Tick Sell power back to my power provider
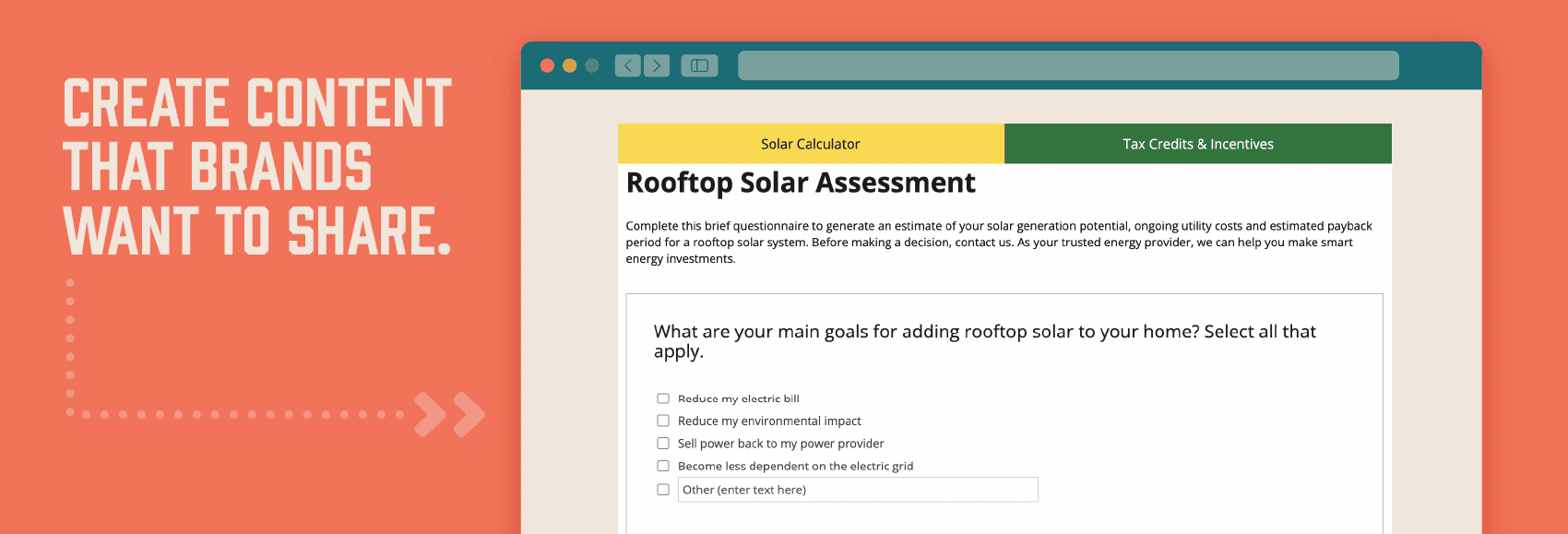Screen dimensions: 1568x534 pyautogui.click(x=663, y=444)
